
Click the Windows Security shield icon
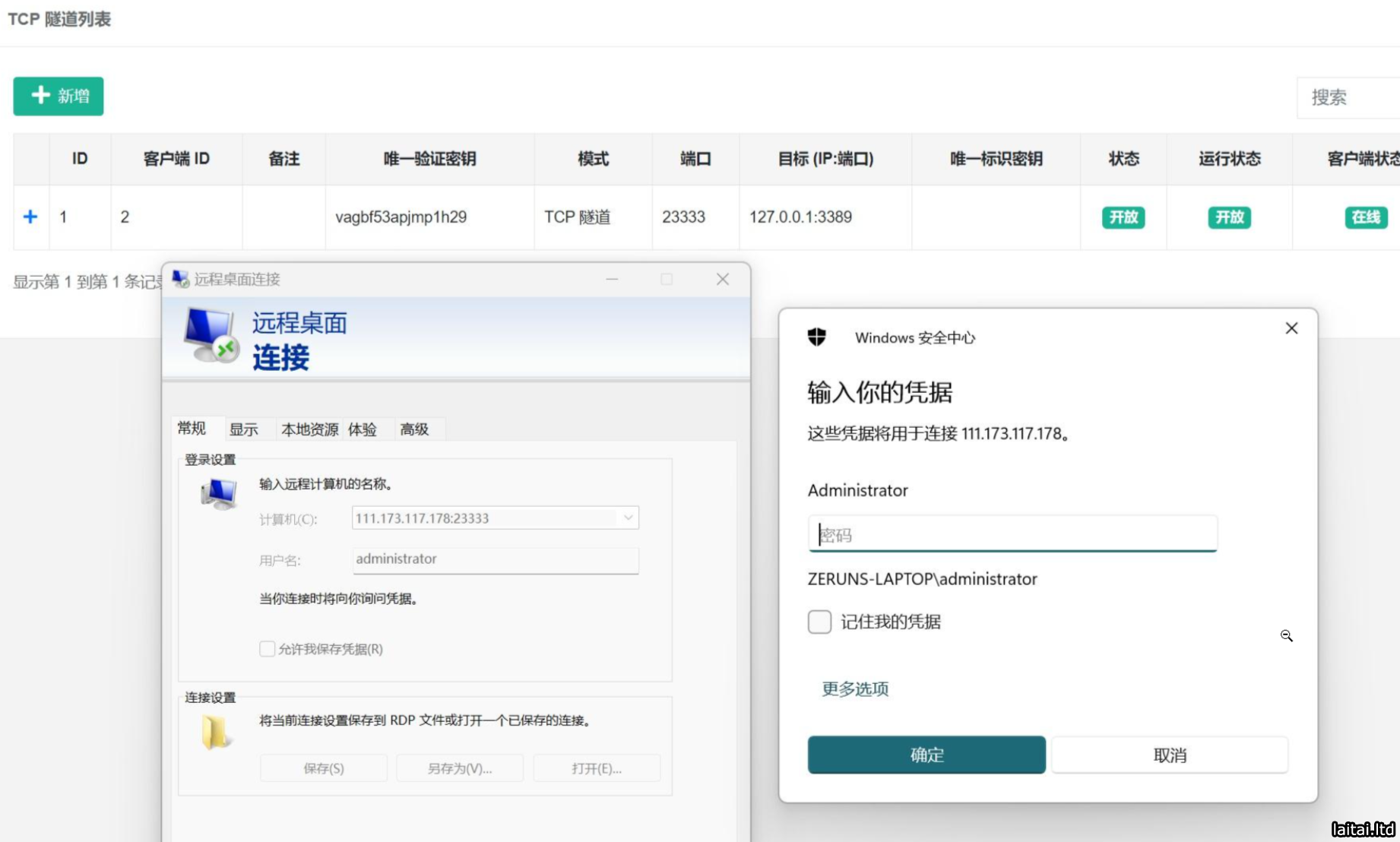click(x=816, y=337)
